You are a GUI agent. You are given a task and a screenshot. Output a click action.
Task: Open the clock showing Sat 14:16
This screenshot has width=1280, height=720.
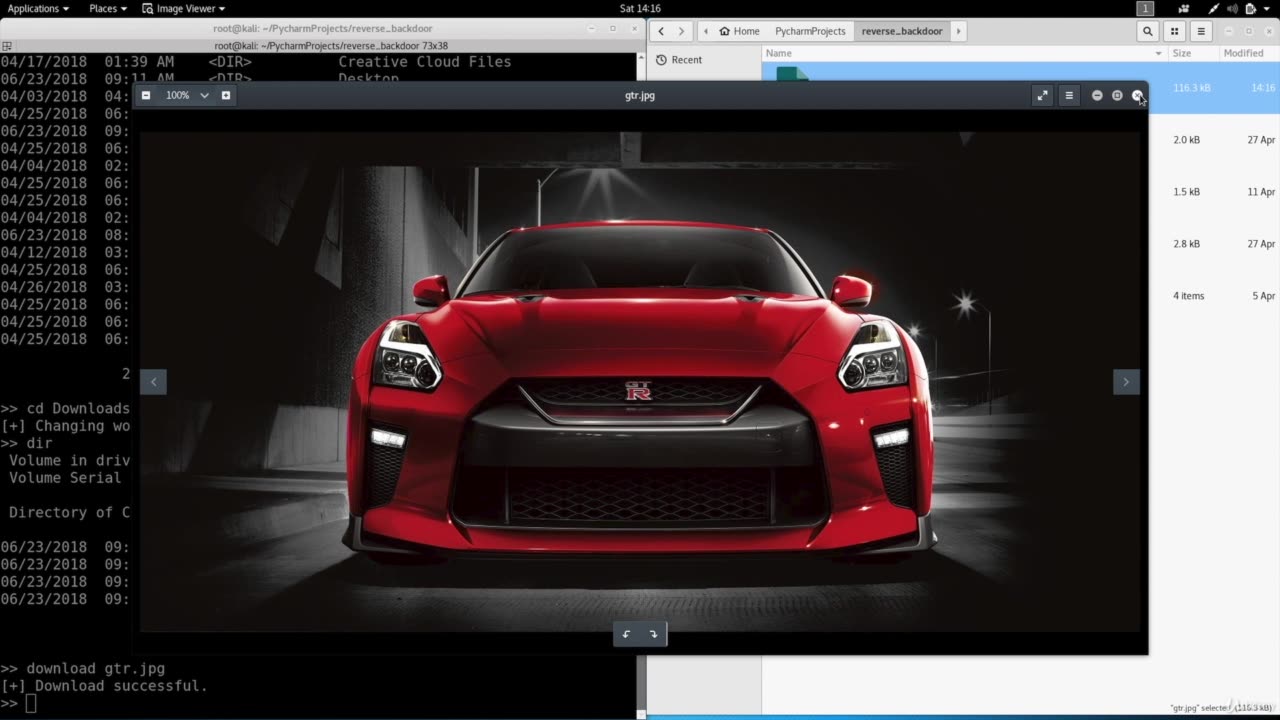pyautogui.click(x=640, y=8)
